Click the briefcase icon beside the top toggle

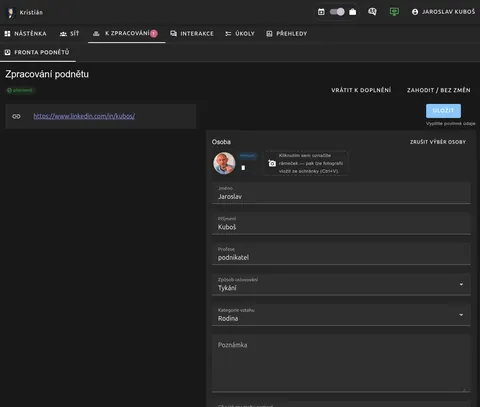(353, 12)
